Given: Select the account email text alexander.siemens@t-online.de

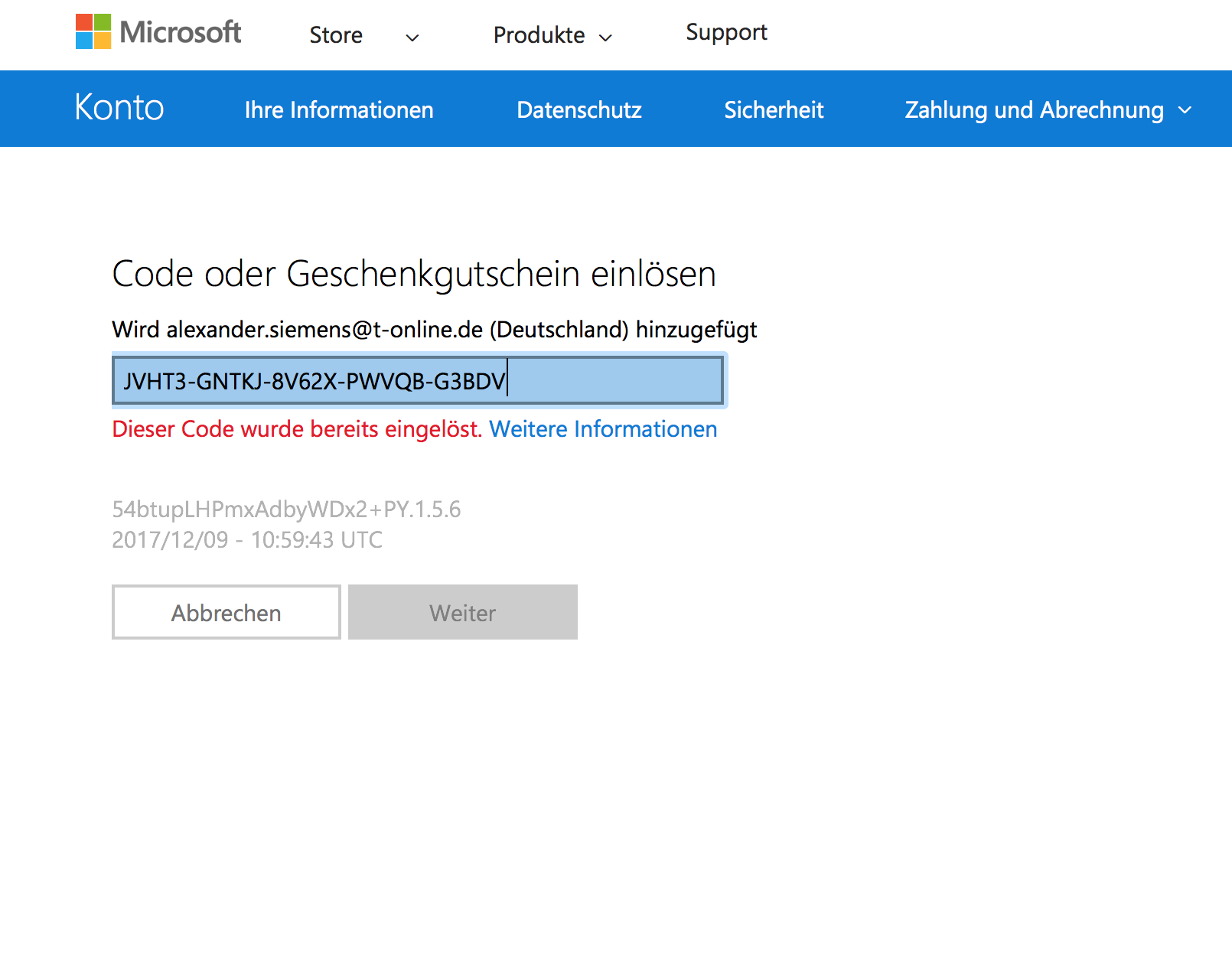Looking at the screenshot, I should pyautogui.click(x=325, y=330).
